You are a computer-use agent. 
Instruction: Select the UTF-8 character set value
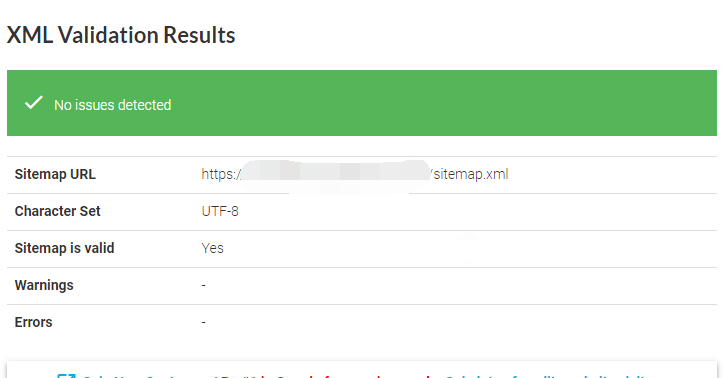[x=220, y=211]
